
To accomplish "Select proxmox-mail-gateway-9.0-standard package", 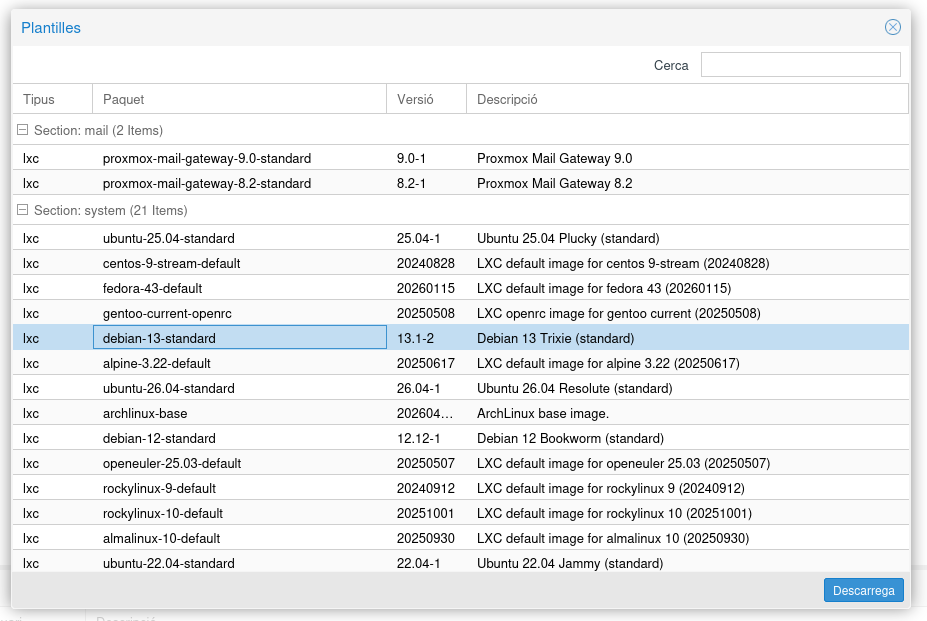I will pos(207,159).
